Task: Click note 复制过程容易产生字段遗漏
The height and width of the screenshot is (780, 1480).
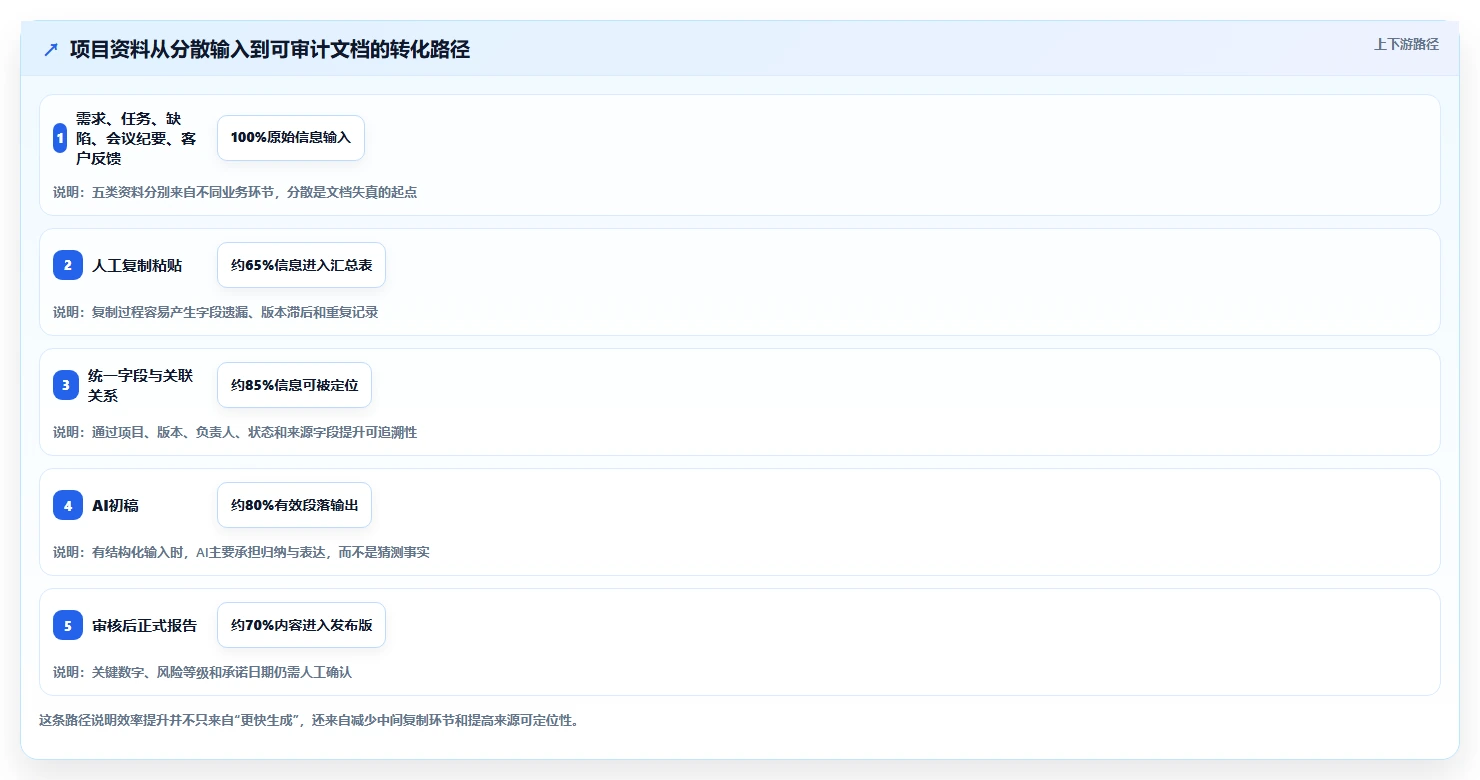Action: [215, 312]
